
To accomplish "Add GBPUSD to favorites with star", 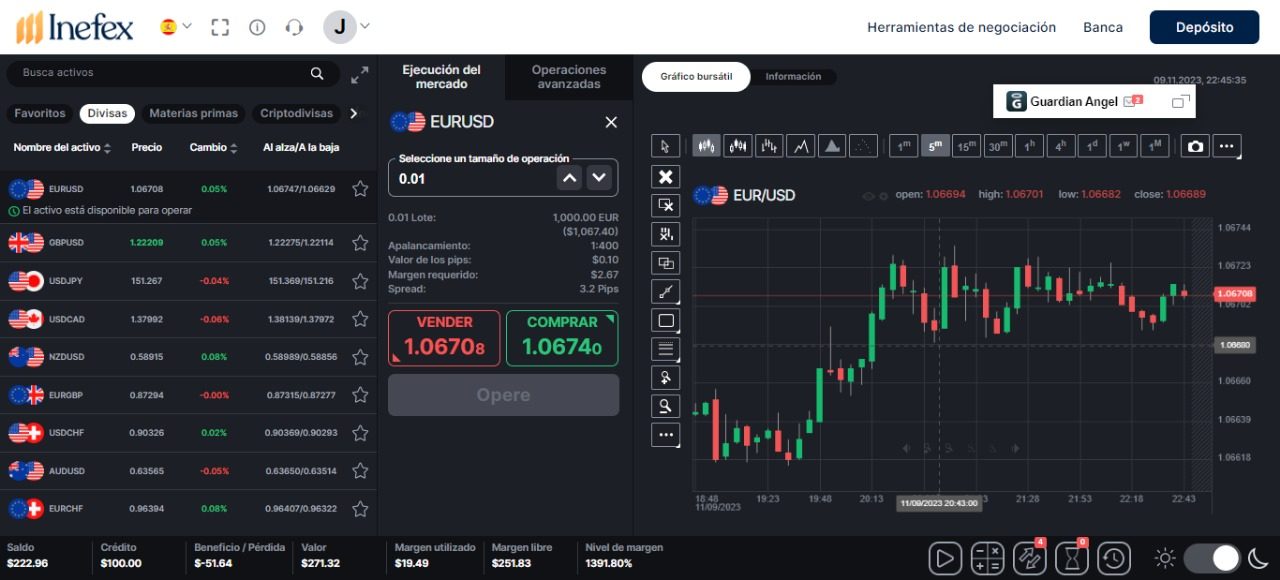I will coord(360,243).
